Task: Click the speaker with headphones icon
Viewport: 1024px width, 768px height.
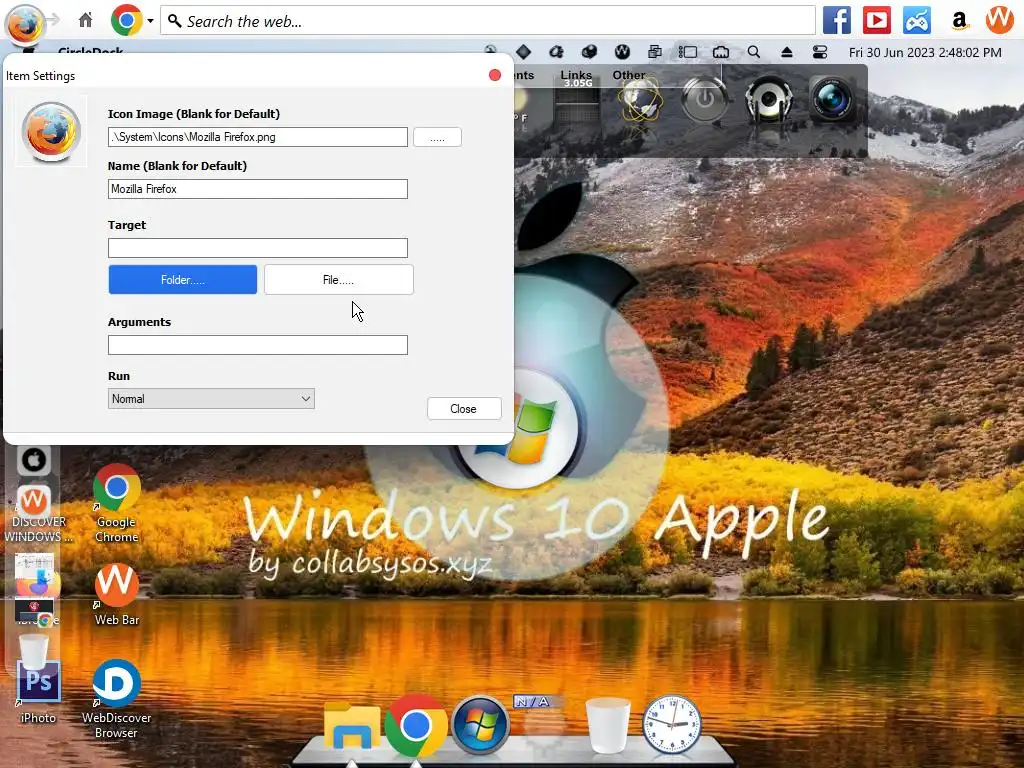Action: [769, 100]
